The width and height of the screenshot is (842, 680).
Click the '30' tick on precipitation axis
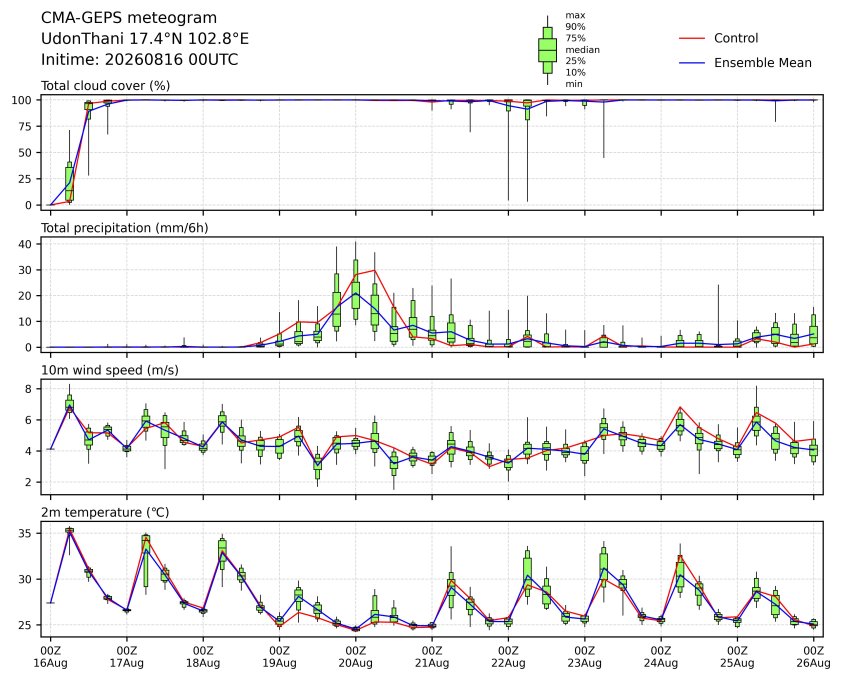click(25, 270)
